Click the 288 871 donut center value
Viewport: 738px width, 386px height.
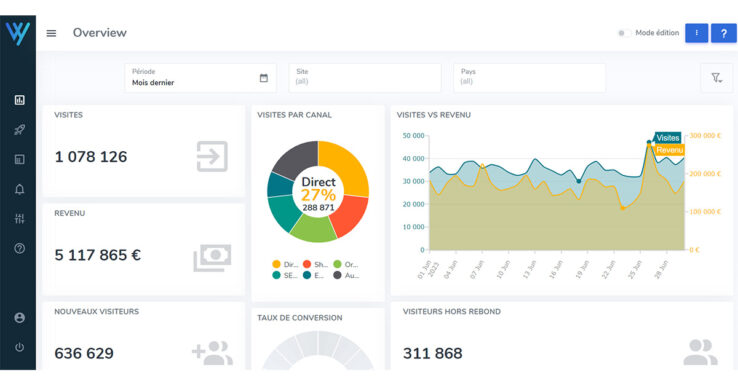318,208
